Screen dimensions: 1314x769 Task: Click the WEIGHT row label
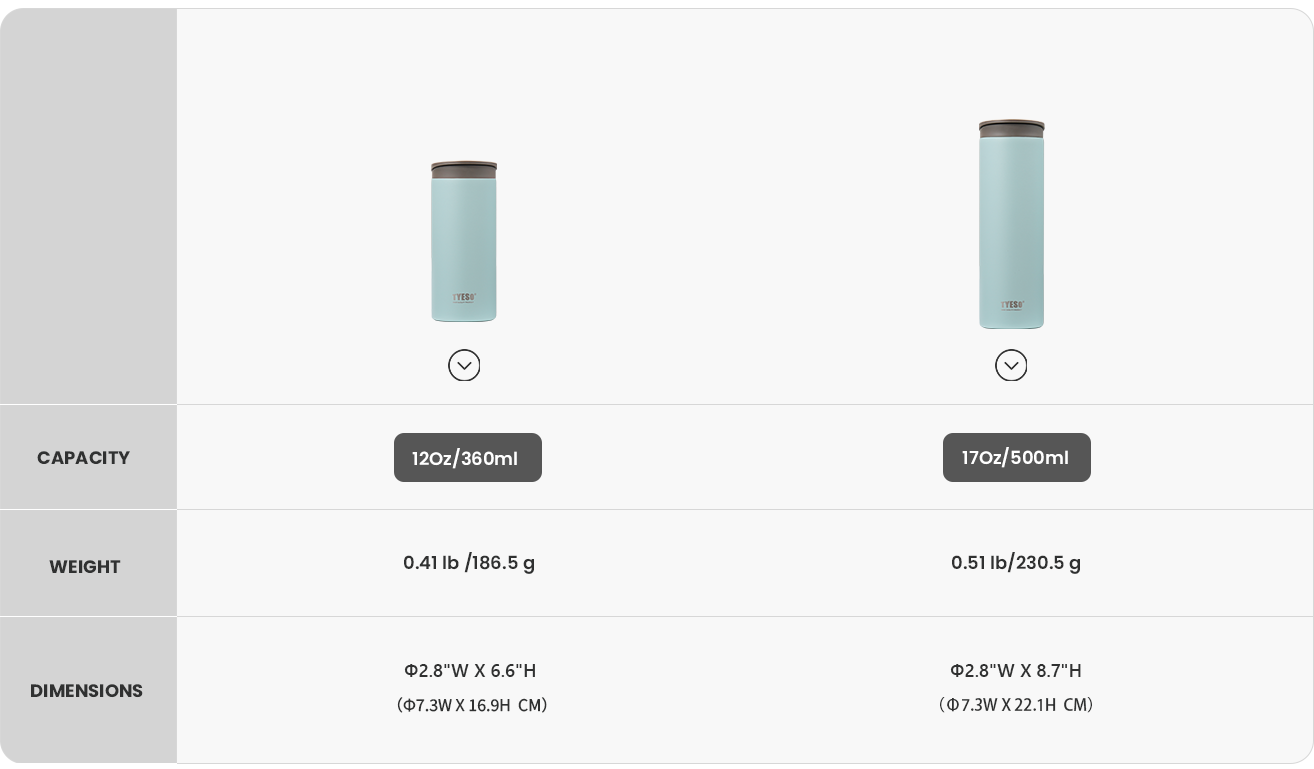click(85, 567)
